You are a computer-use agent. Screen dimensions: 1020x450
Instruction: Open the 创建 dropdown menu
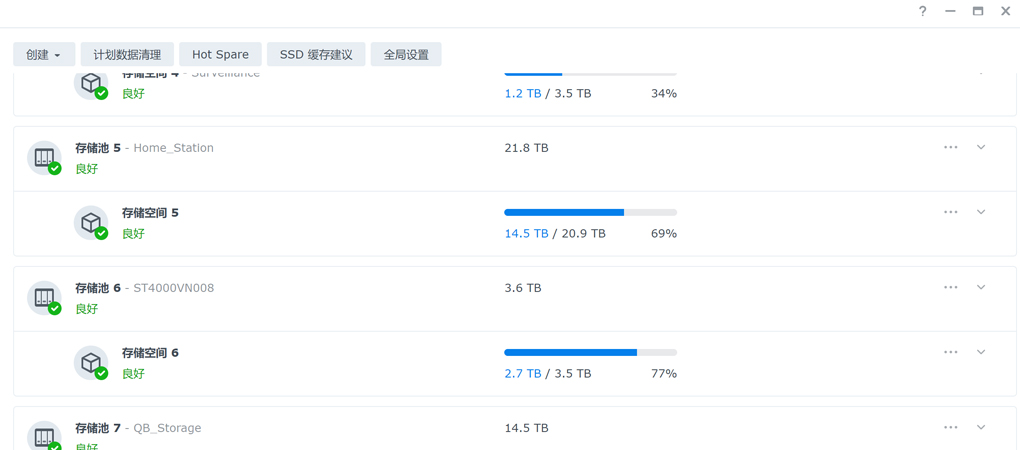[x=44, y=55]
